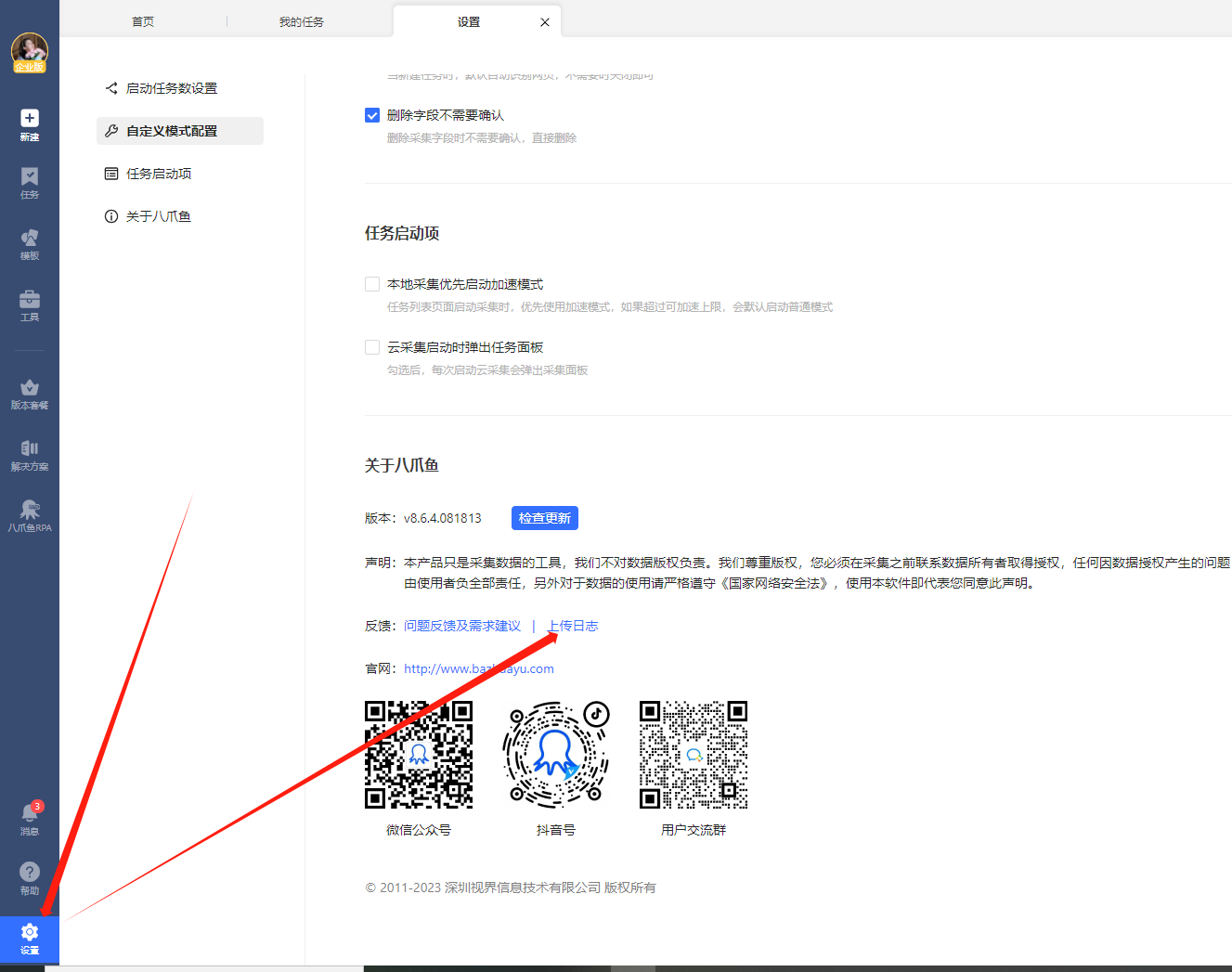
Task: Click the 微信公众号 QR code
Action: [419, 755]
